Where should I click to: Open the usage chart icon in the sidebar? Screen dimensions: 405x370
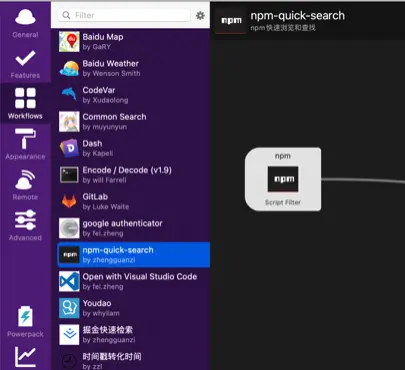[25, 357]
